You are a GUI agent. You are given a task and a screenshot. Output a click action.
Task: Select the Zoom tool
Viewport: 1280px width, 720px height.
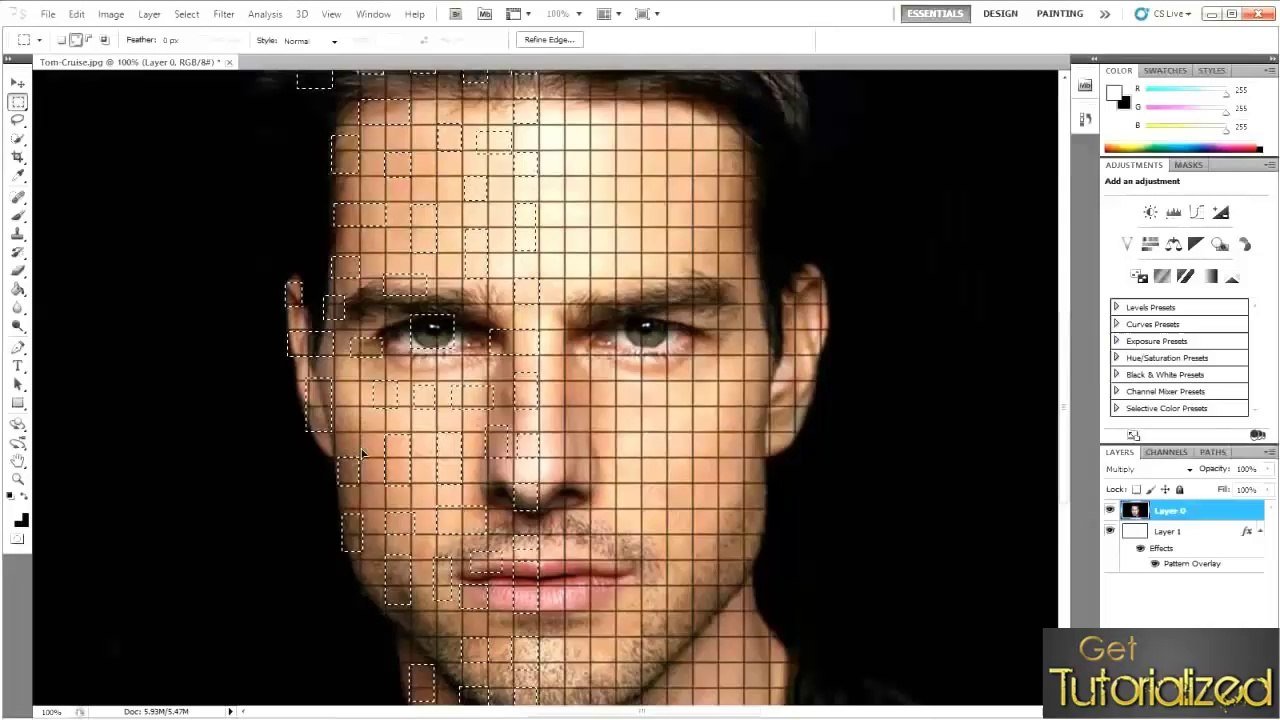point(18,479)
